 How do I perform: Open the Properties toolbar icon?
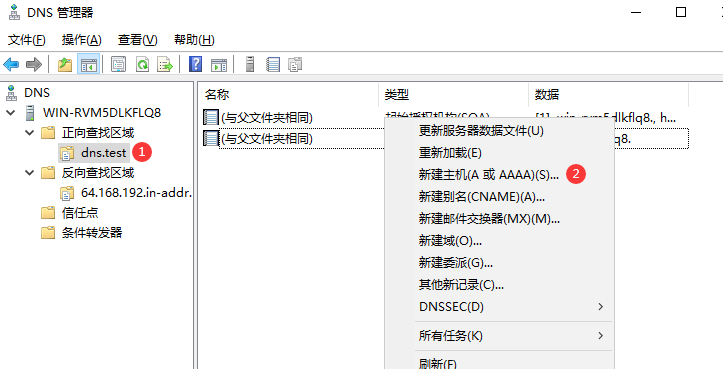tap(119, 65)
